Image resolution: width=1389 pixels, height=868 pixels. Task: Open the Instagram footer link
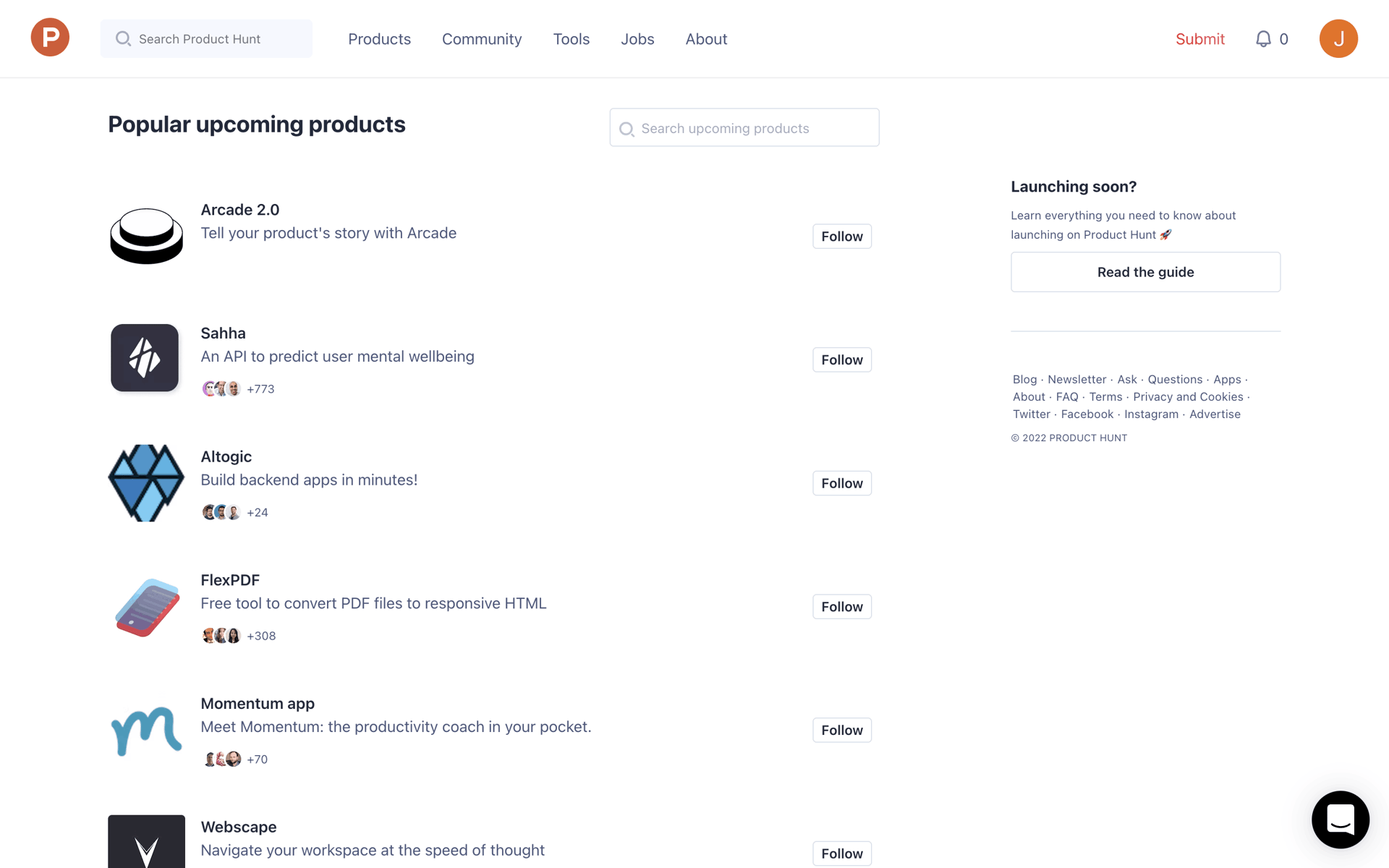1151,414
